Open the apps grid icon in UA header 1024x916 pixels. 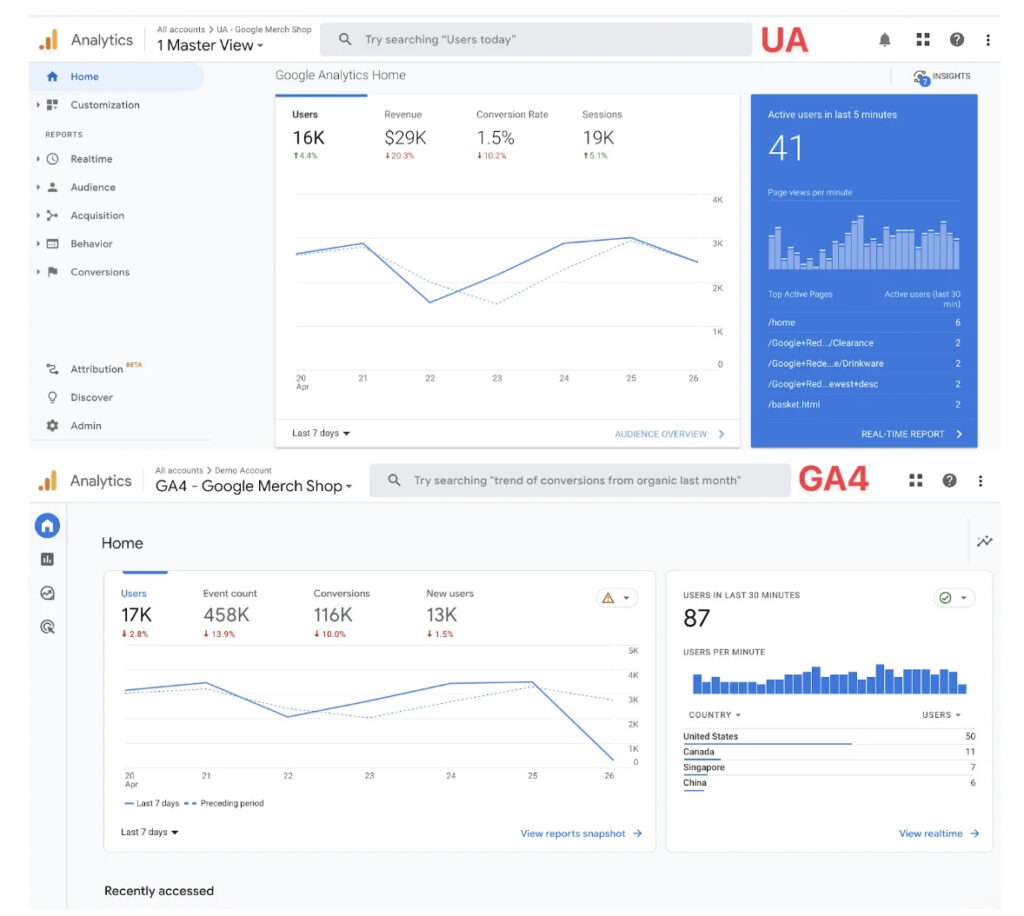pyautogui.click(x=923, y=40)
